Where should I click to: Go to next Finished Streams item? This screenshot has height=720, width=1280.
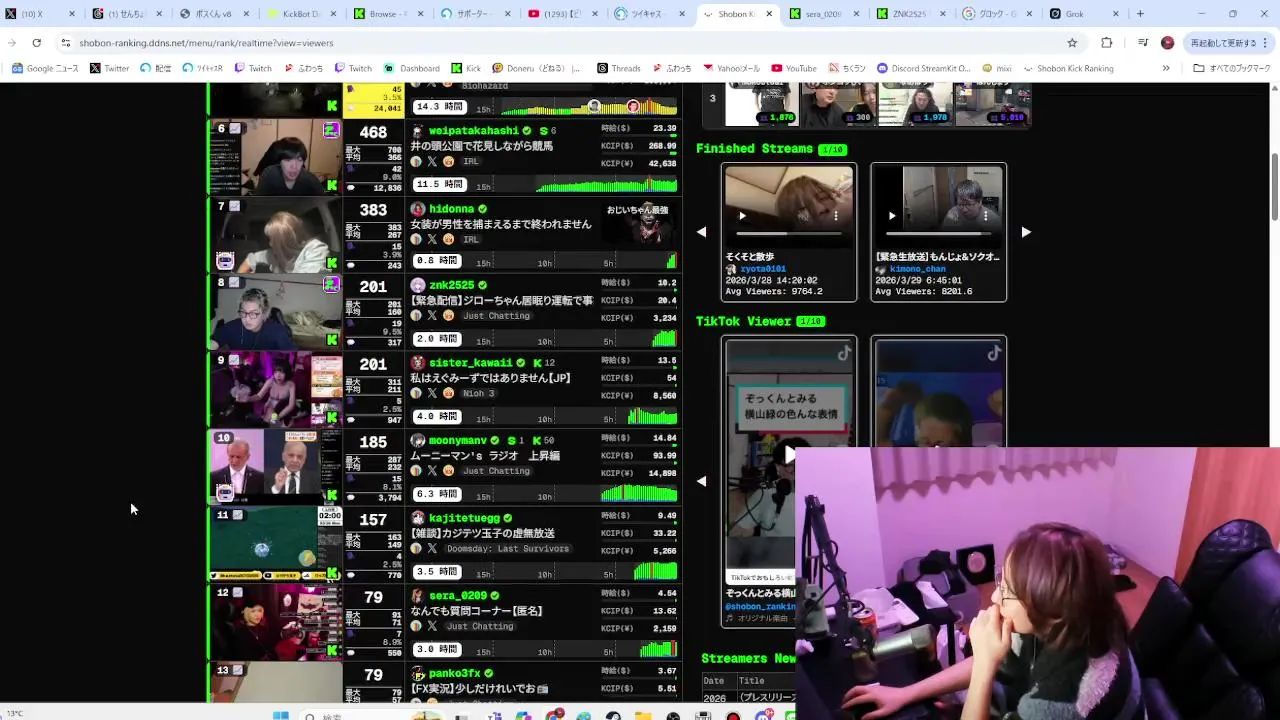(1026, 232)
